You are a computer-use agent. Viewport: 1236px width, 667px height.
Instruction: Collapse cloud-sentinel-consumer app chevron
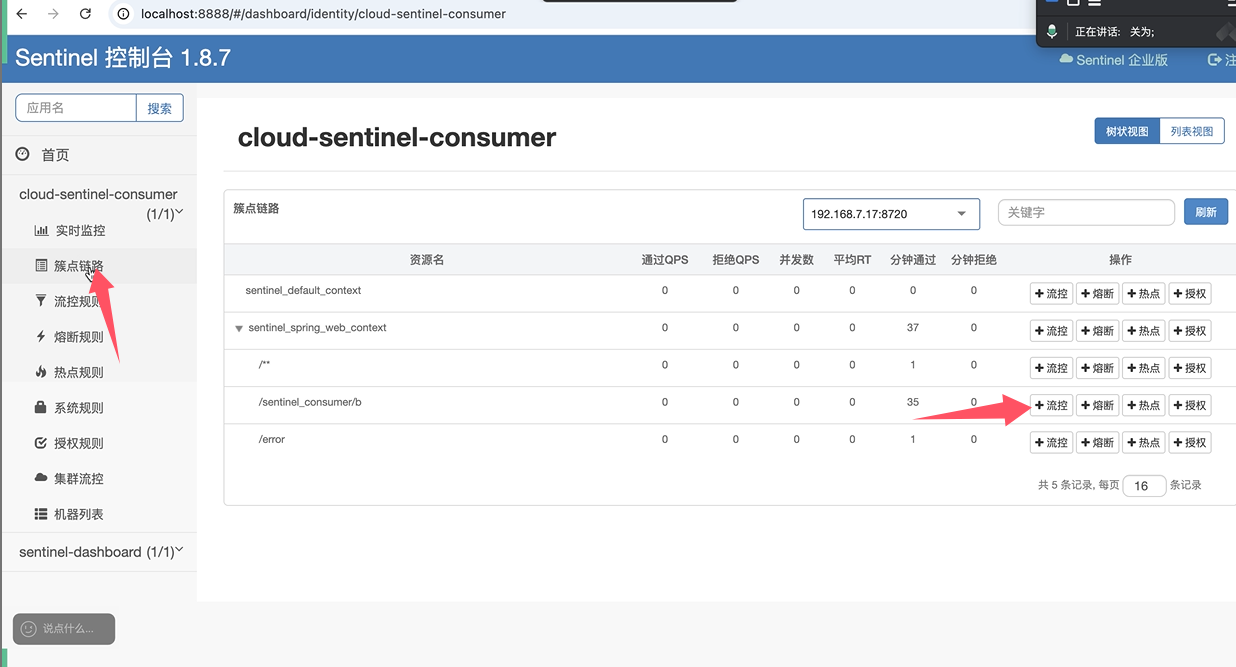pos(179,213)
